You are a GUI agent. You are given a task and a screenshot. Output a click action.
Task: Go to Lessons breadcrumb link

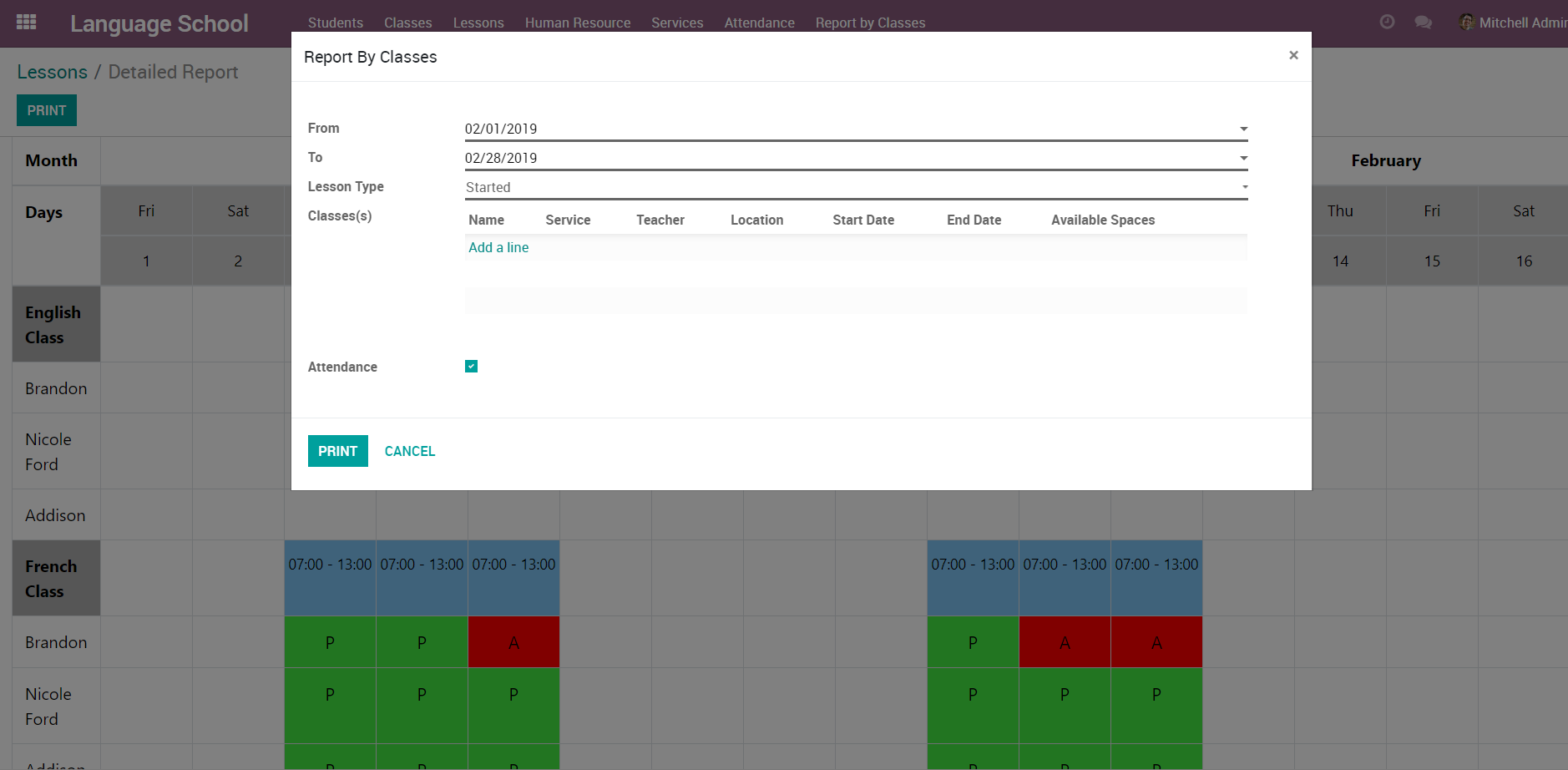tap(52, 73)
